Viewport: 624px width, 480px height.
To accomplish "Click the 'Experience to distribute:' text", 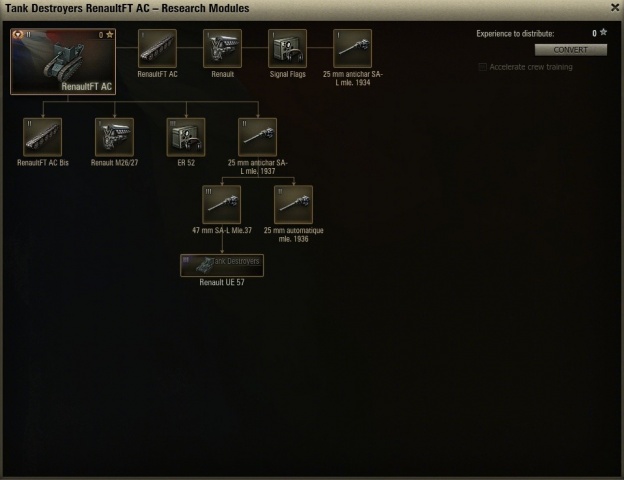I will tap(515, 34).
